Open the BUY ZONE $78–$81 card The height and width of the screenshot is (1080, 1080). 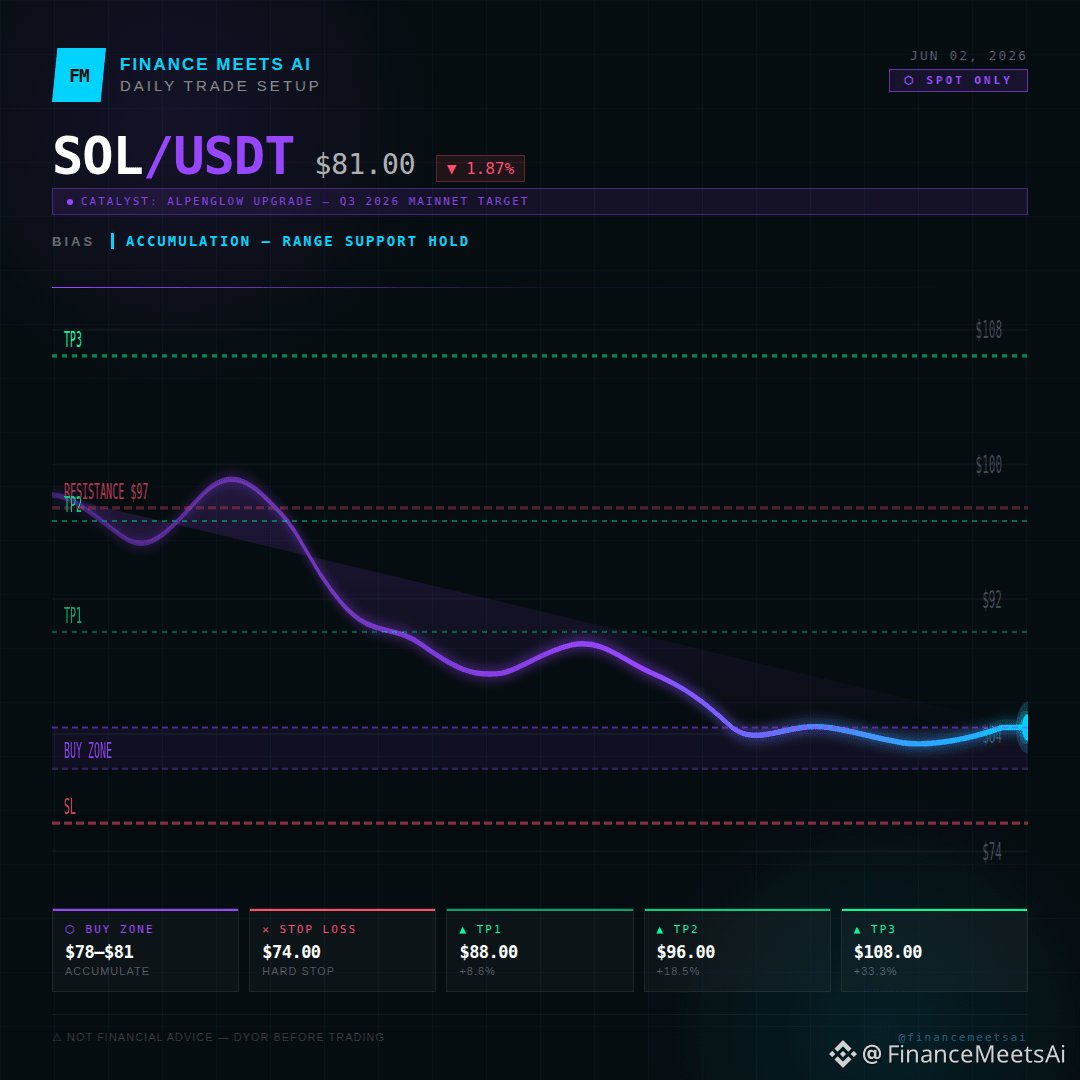point(145,950)
